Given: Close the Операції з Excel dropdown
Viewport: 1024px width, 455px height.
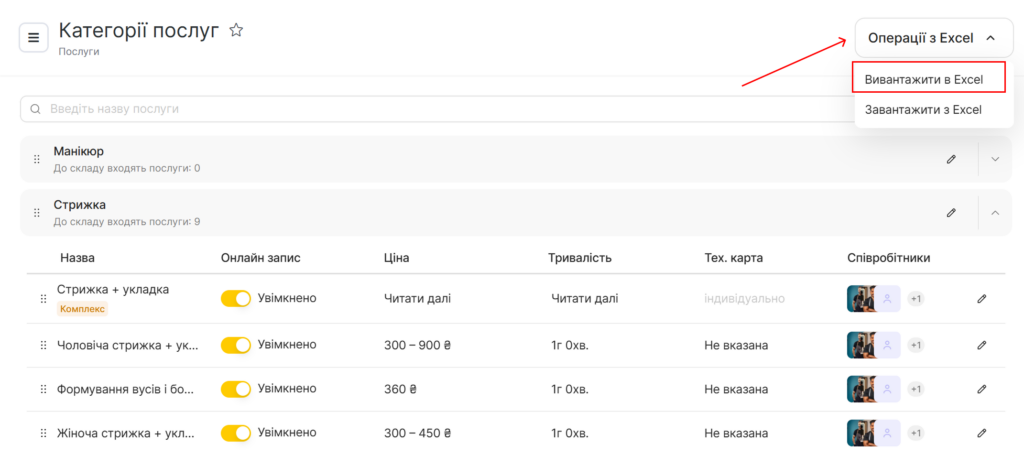Looking at the screenshot, I should coord(933,38).
